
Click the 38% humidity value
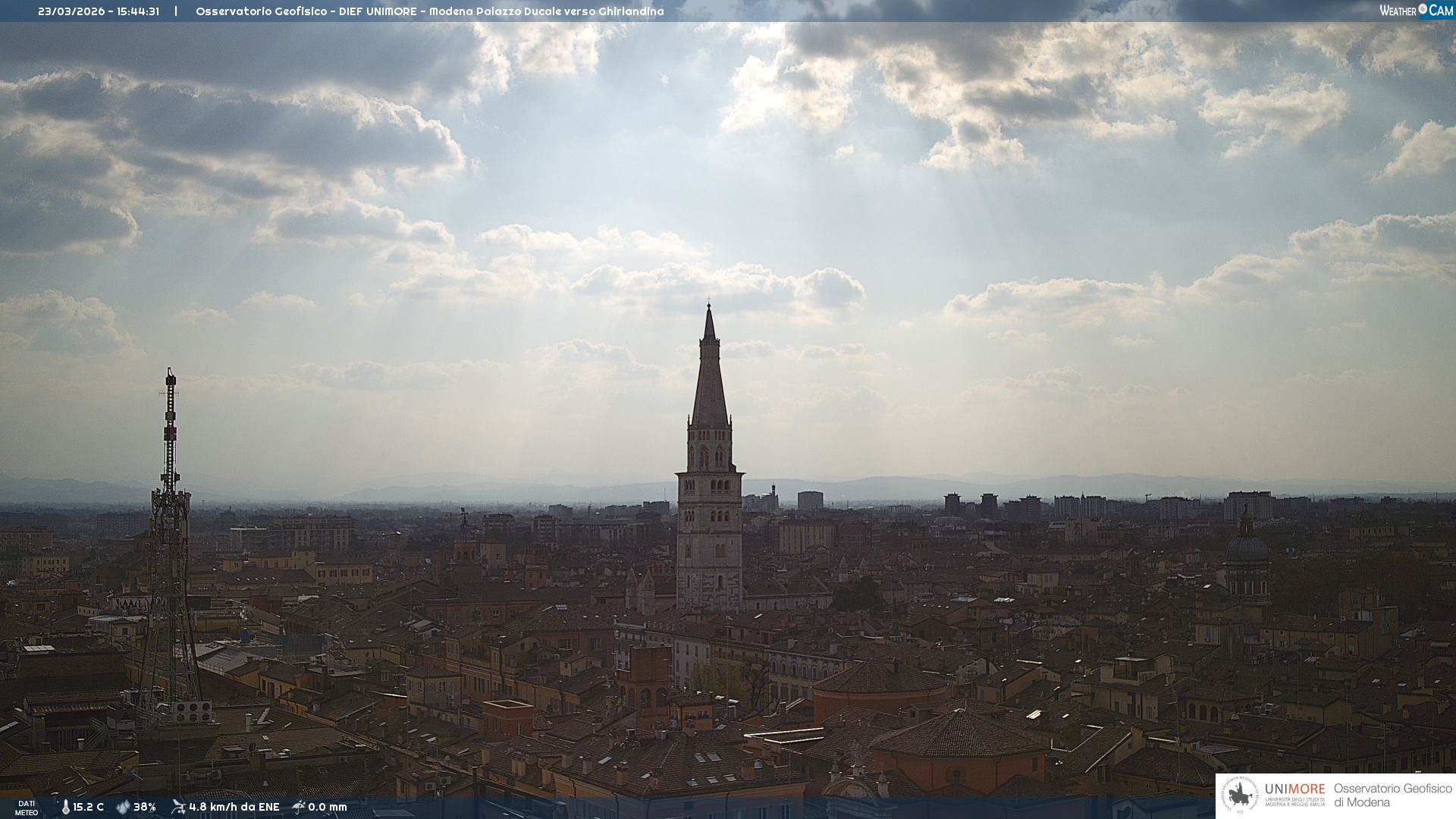coord(145,807)
